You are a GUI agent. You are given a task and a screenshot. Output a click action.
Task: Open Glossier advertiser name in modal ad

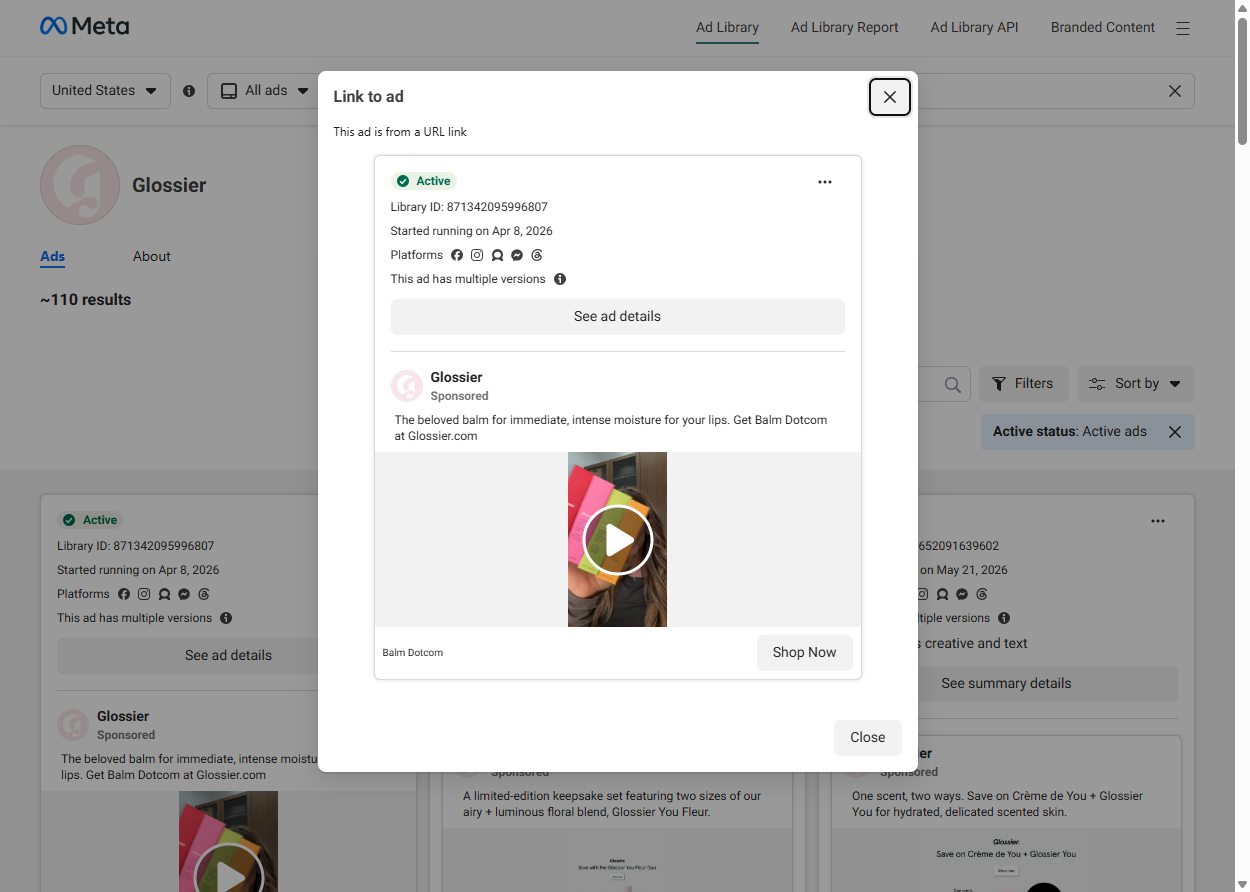pos(456,377)
